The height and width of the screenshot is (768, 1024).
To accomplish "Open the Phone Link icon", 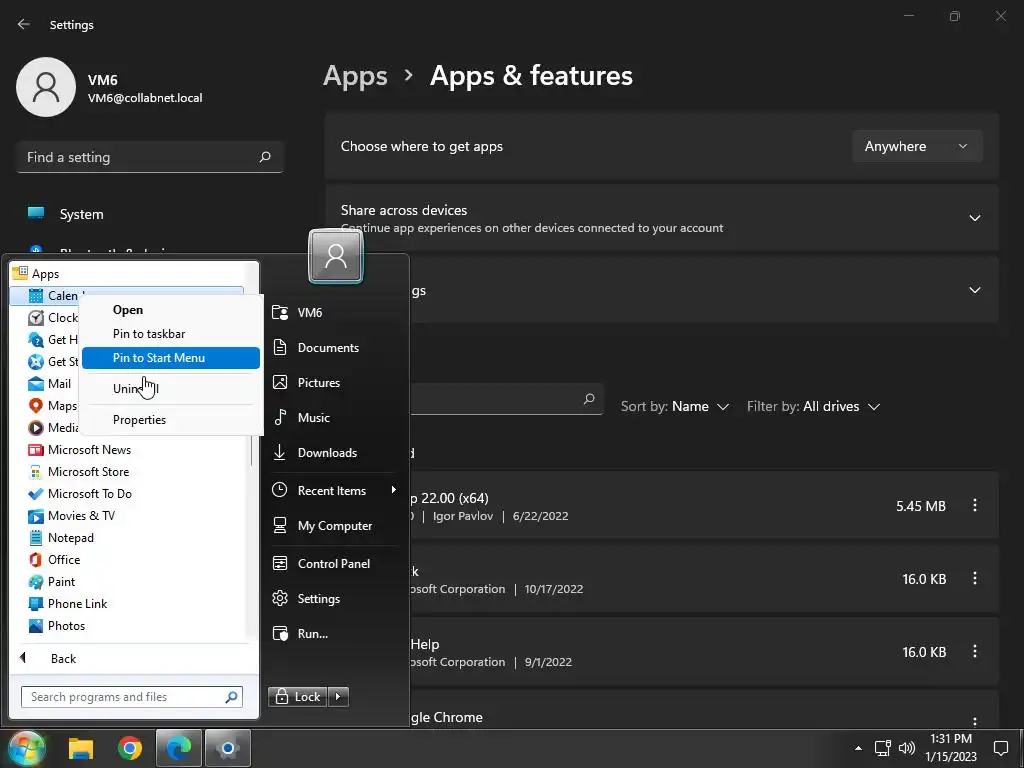I will (x=36, y=603).
